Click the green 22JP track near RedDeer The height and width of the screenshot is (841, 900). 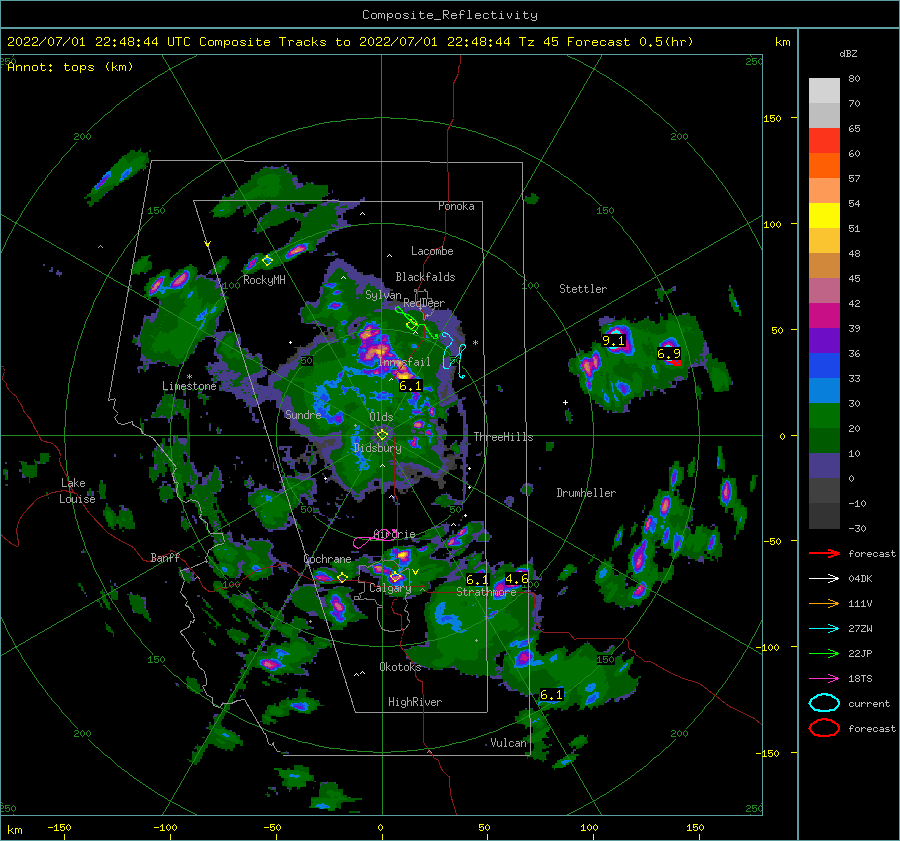pyautogui.click(x=416, y=323)
